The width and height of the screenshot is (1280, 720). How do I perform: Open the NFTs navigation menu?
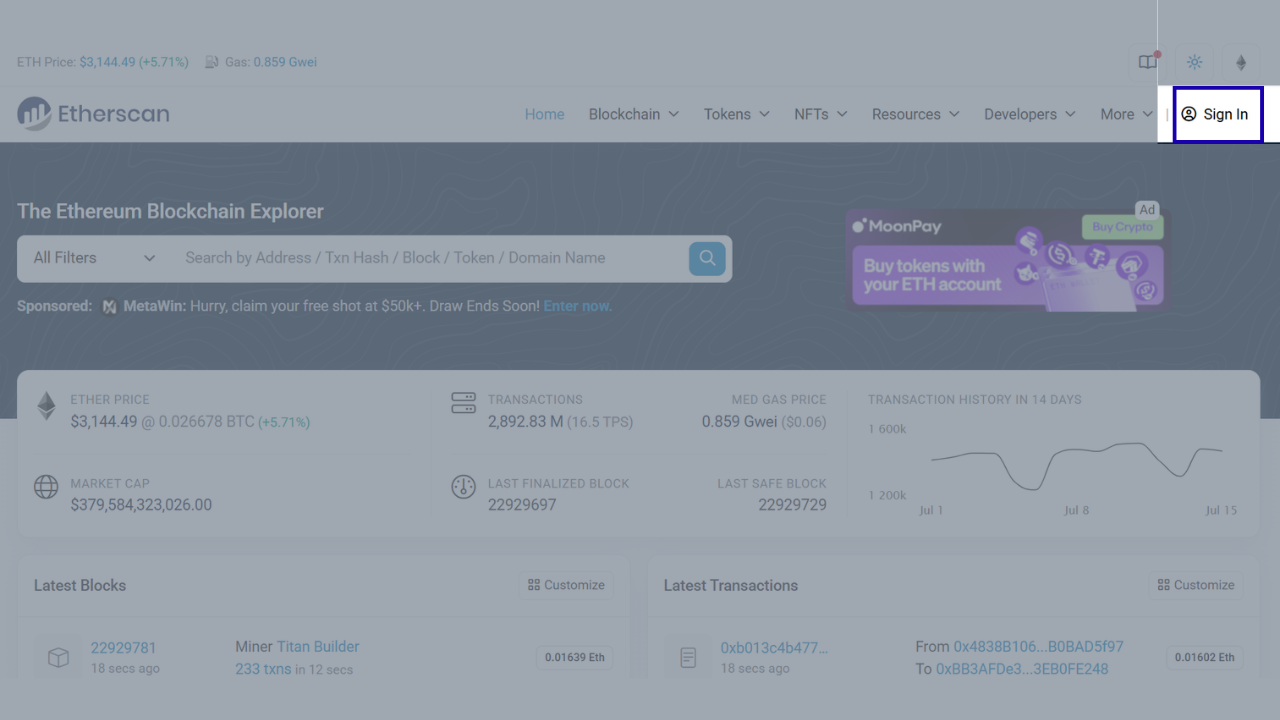click(x=820, y=114)
